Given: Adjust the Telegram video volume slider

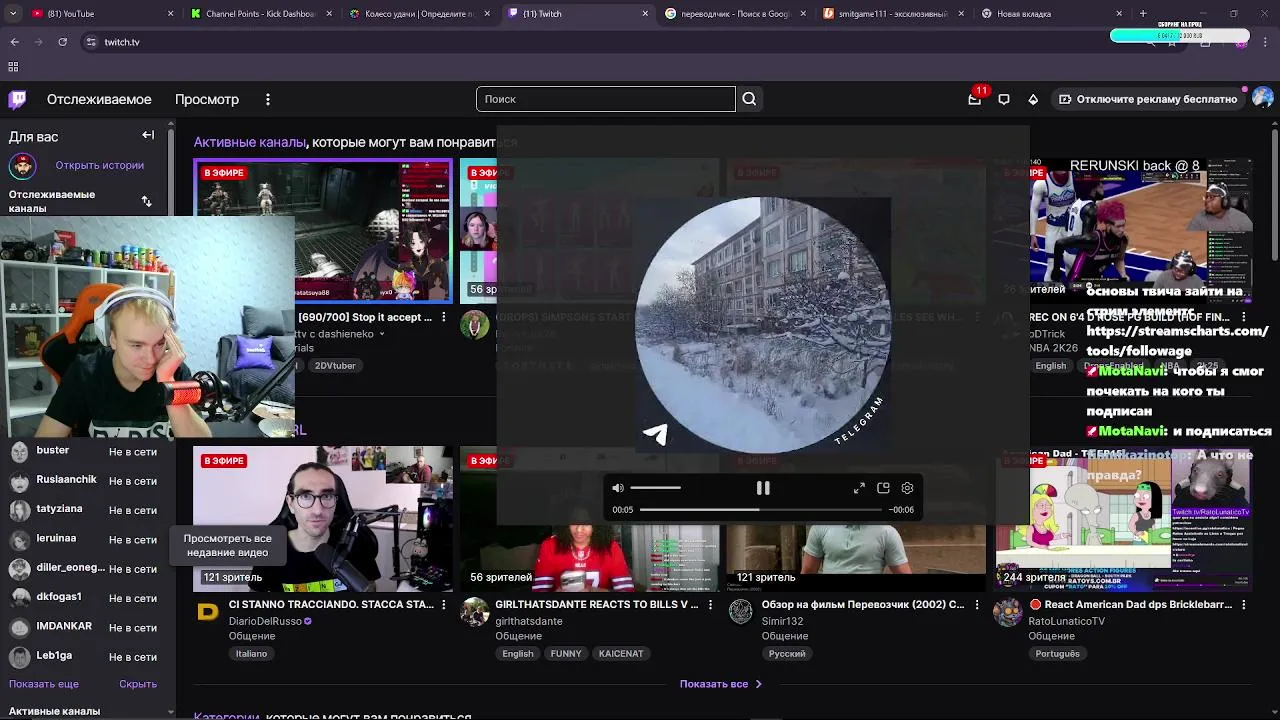Looking at the screenshot, I should pyautogui.click(x=655, y=488).
